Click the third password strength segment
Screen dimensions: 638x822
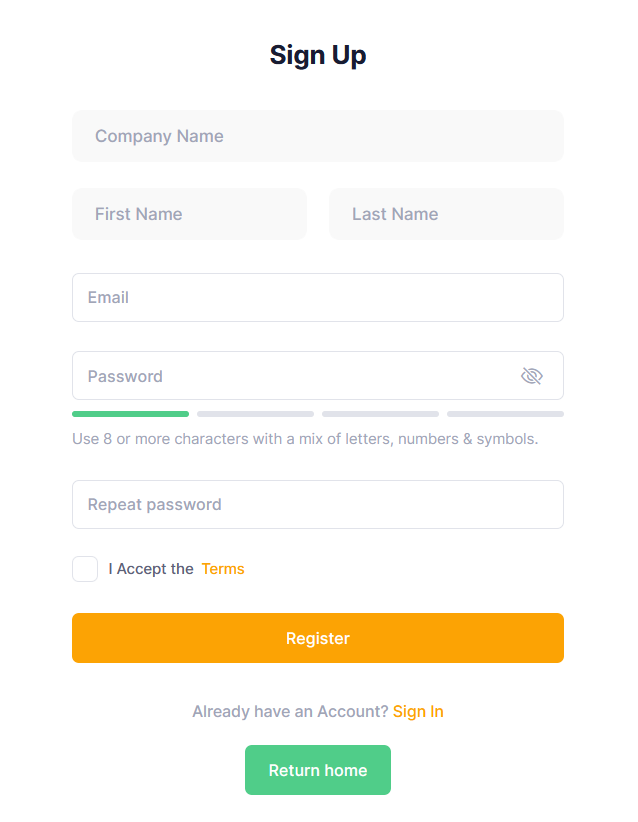380,413
